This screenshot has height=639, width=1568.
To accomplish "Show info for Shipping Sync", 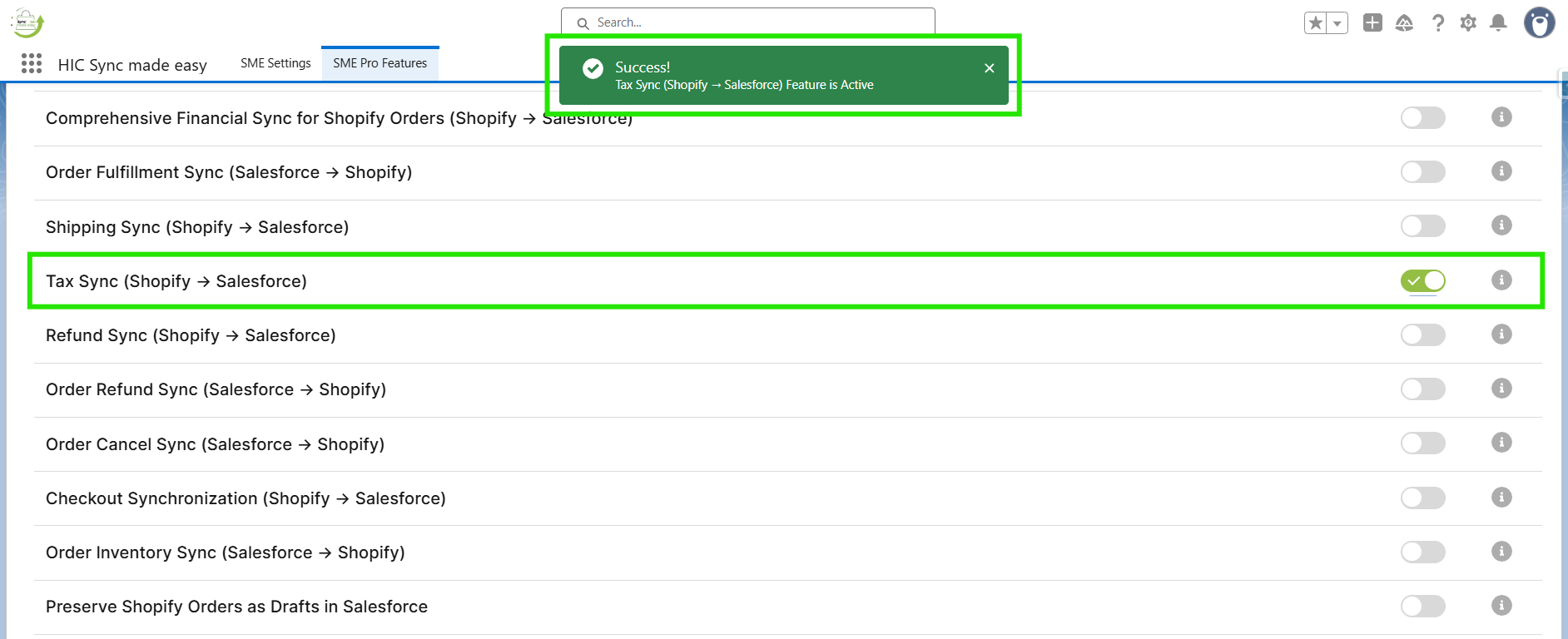I will click(1501, 225).
